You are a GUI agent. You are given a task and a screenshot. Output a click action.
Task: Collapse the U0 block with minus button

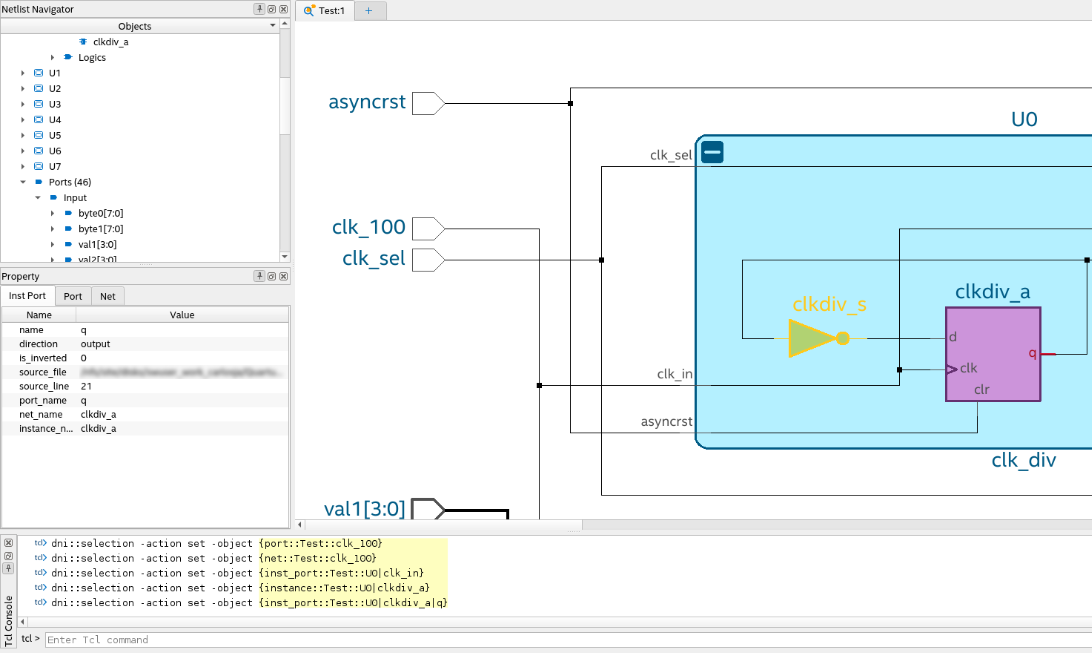712,153
